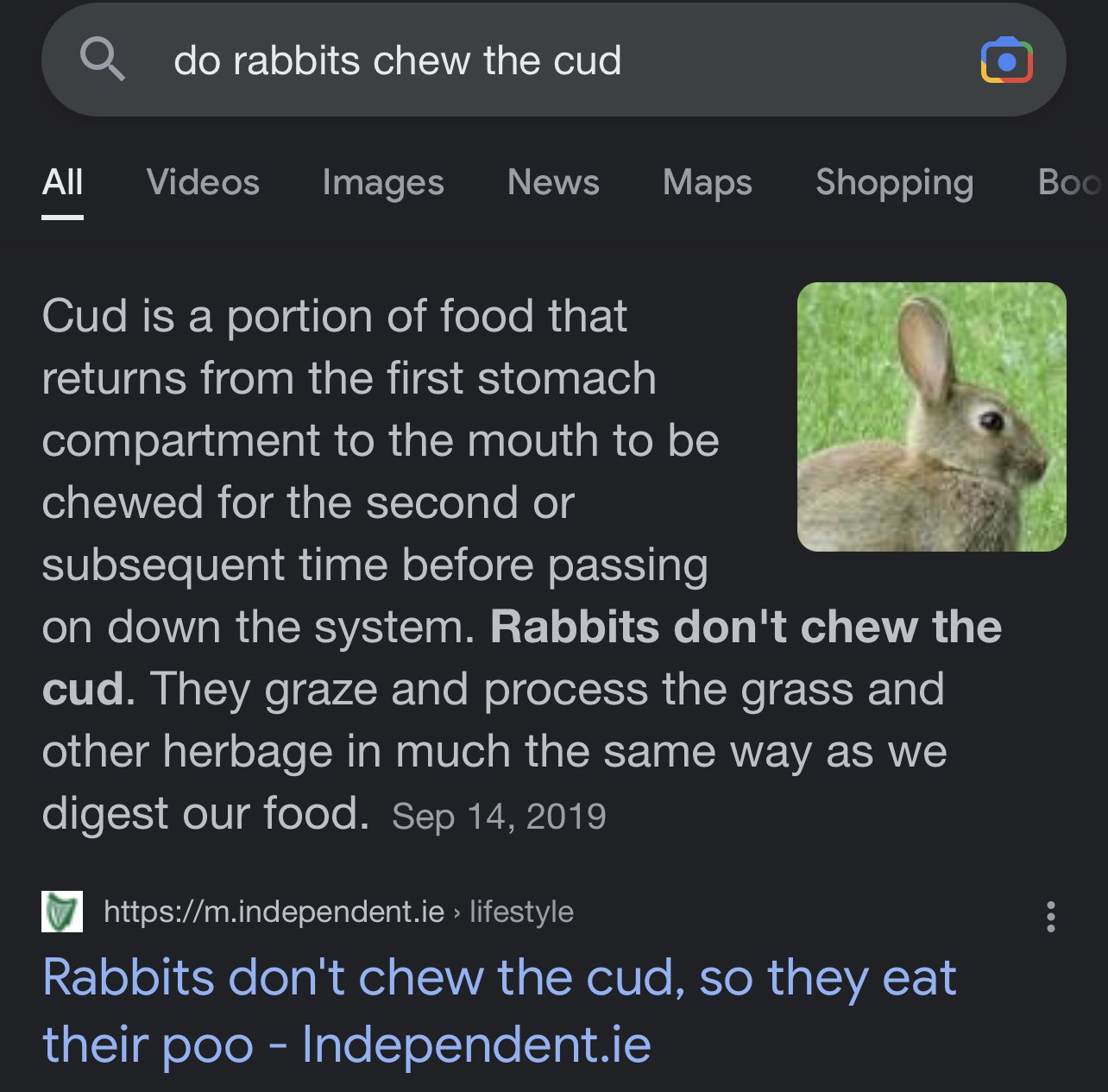
Task: Click the m.independent.ie URL
Action: (274, 912)
